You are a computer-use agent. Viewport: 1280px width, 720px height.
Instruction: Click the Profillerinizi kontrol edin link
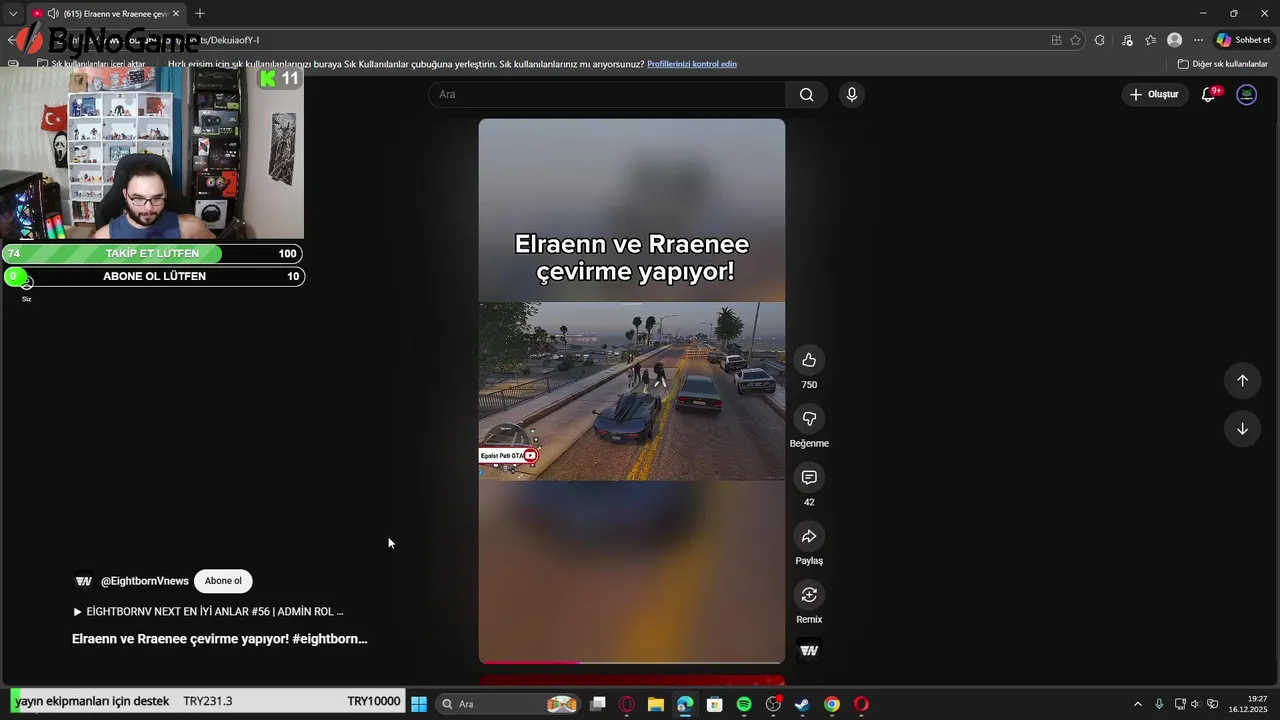[x=692, y=64]
